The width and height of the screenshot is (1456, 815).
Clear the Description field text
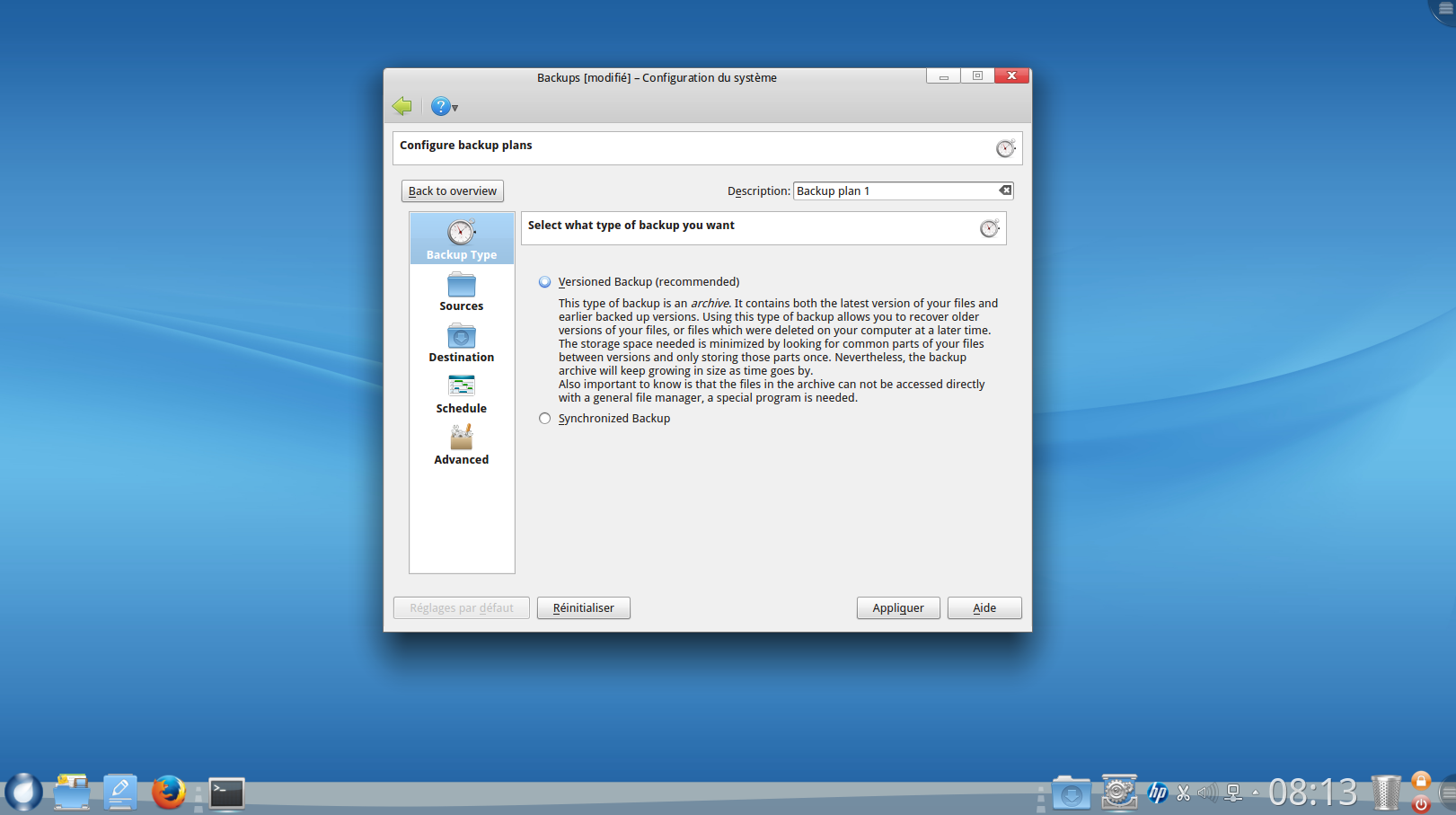(1005, 190)
